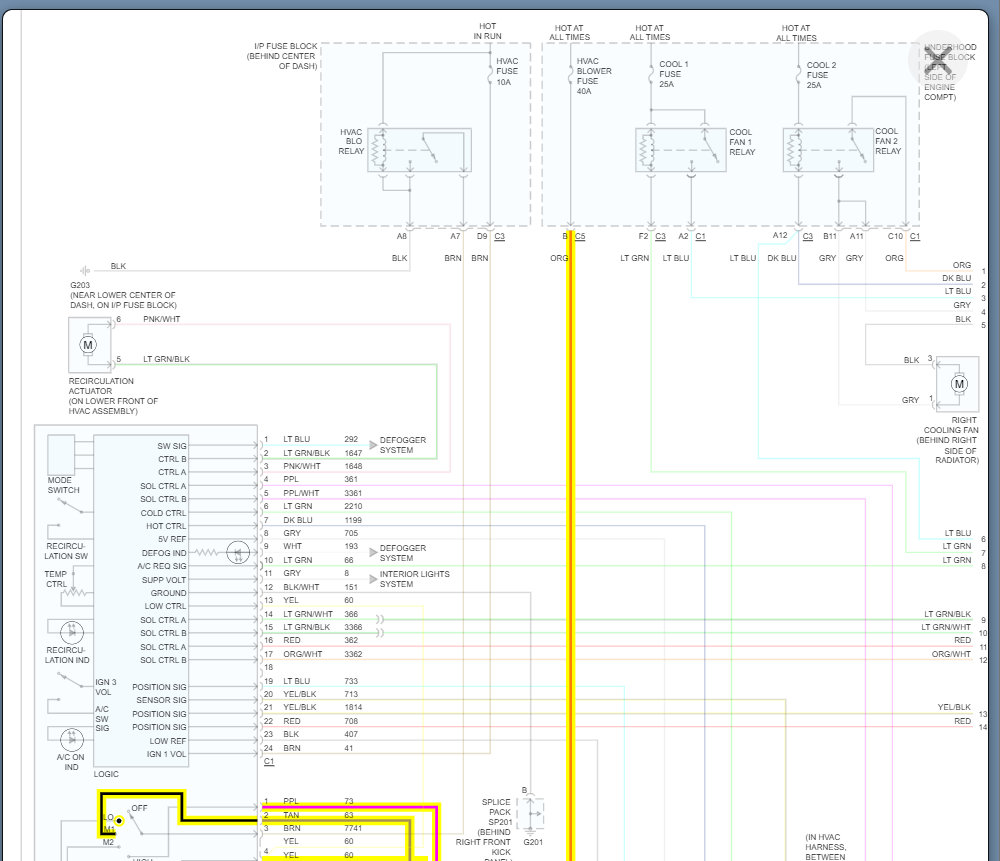
Task: Click circuit number 733
Action: point(351,682)
